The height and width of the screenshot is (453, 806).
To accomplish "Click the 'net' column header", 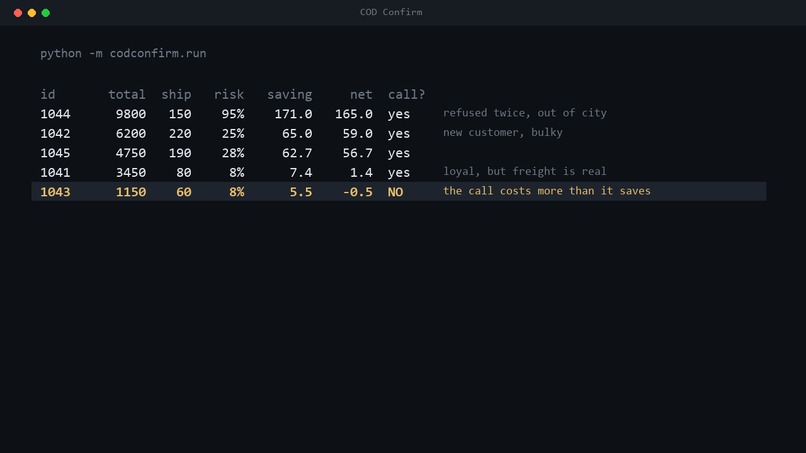I will click(361, 95).
